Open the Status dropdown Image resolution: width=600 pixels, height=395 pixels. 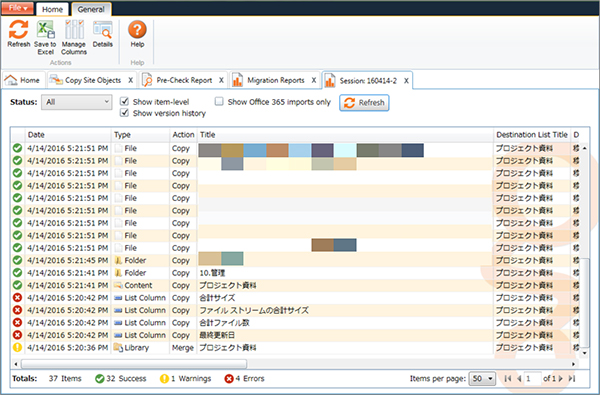tap(77, 102)
